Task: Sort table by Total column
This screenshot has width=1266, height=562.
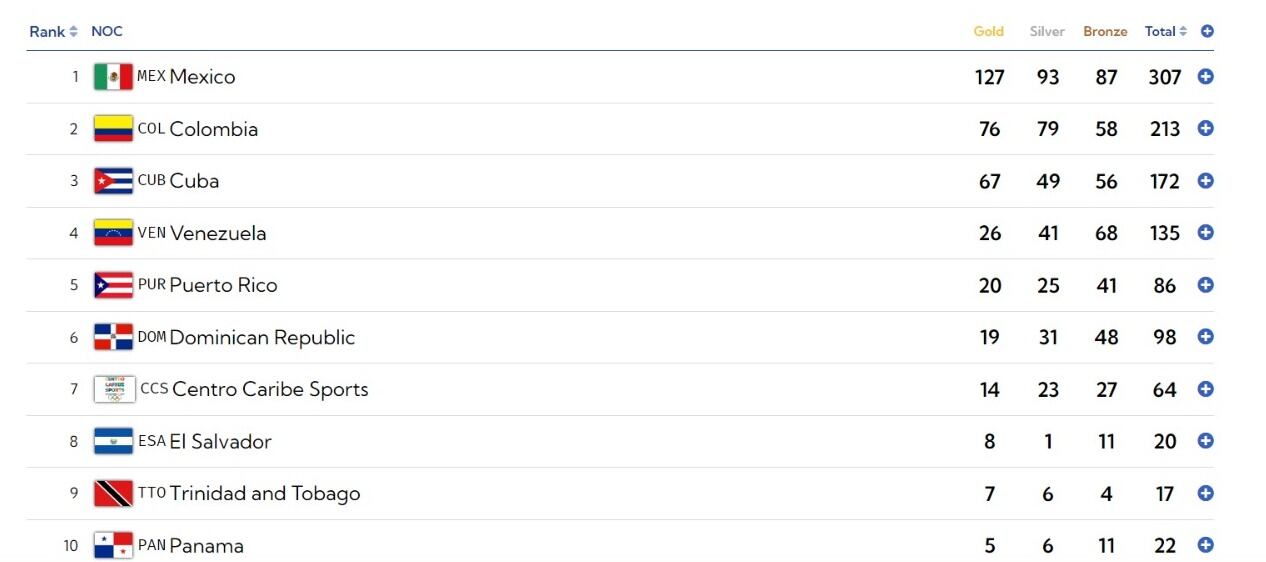Action: (x=1166, y=31)
